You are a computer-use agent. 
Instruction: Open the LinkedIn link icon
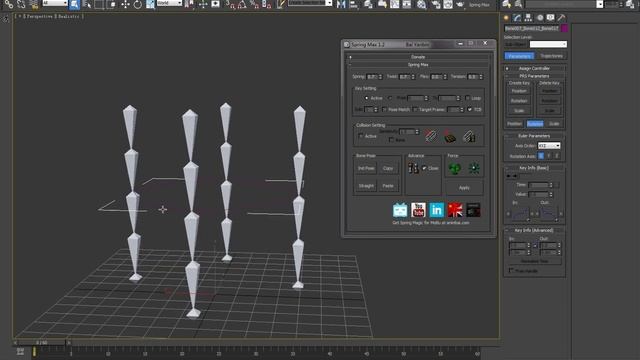[x=437, y=210]
